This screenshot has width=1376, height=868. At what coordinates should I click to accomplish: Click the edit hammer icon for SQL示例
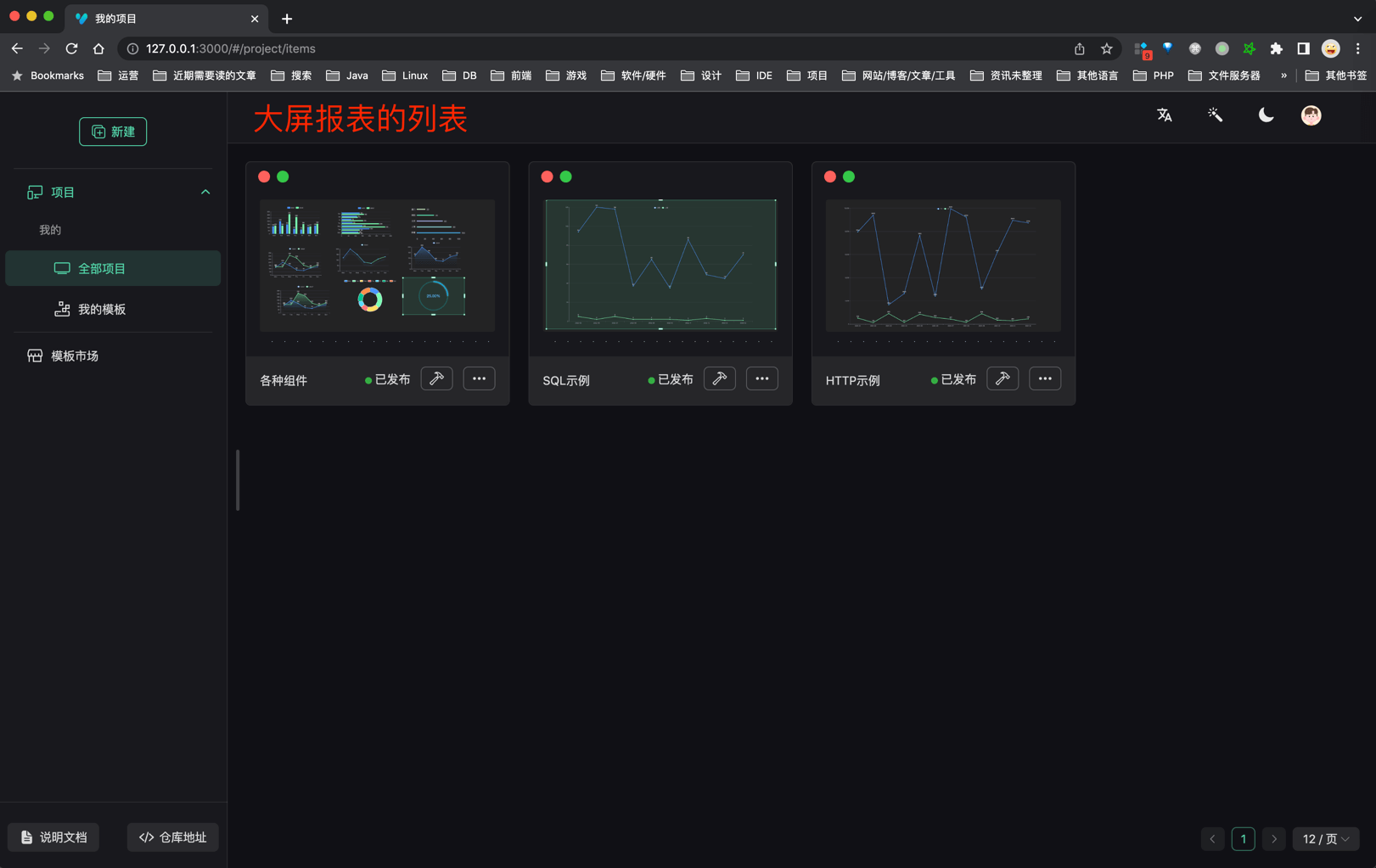point(719,379)
